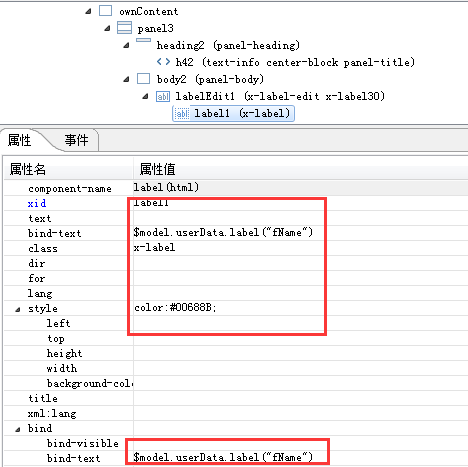This screenshot has width=468, height=467.
Task: Click the h42 tag icon
Action: [x=163, y=62]
